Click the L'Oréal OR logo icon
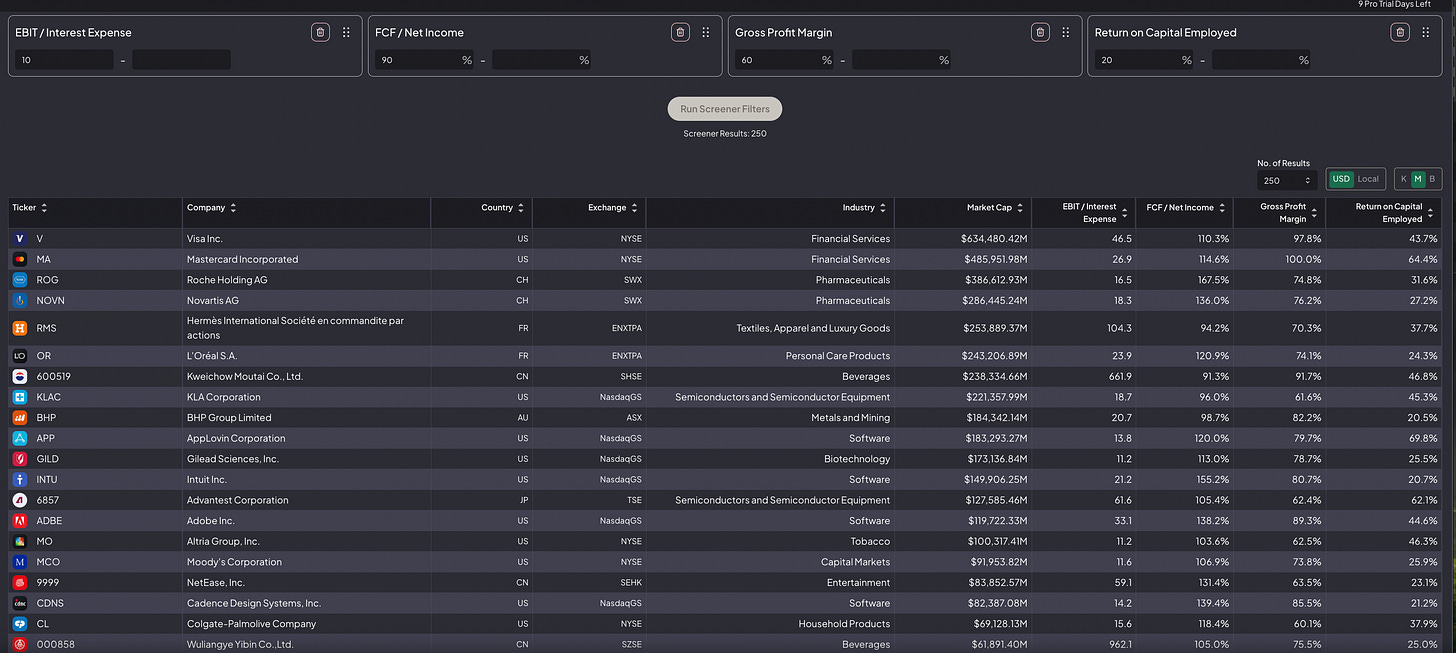The width and height of the screenshot is (1456, 653). coord(20,356)
